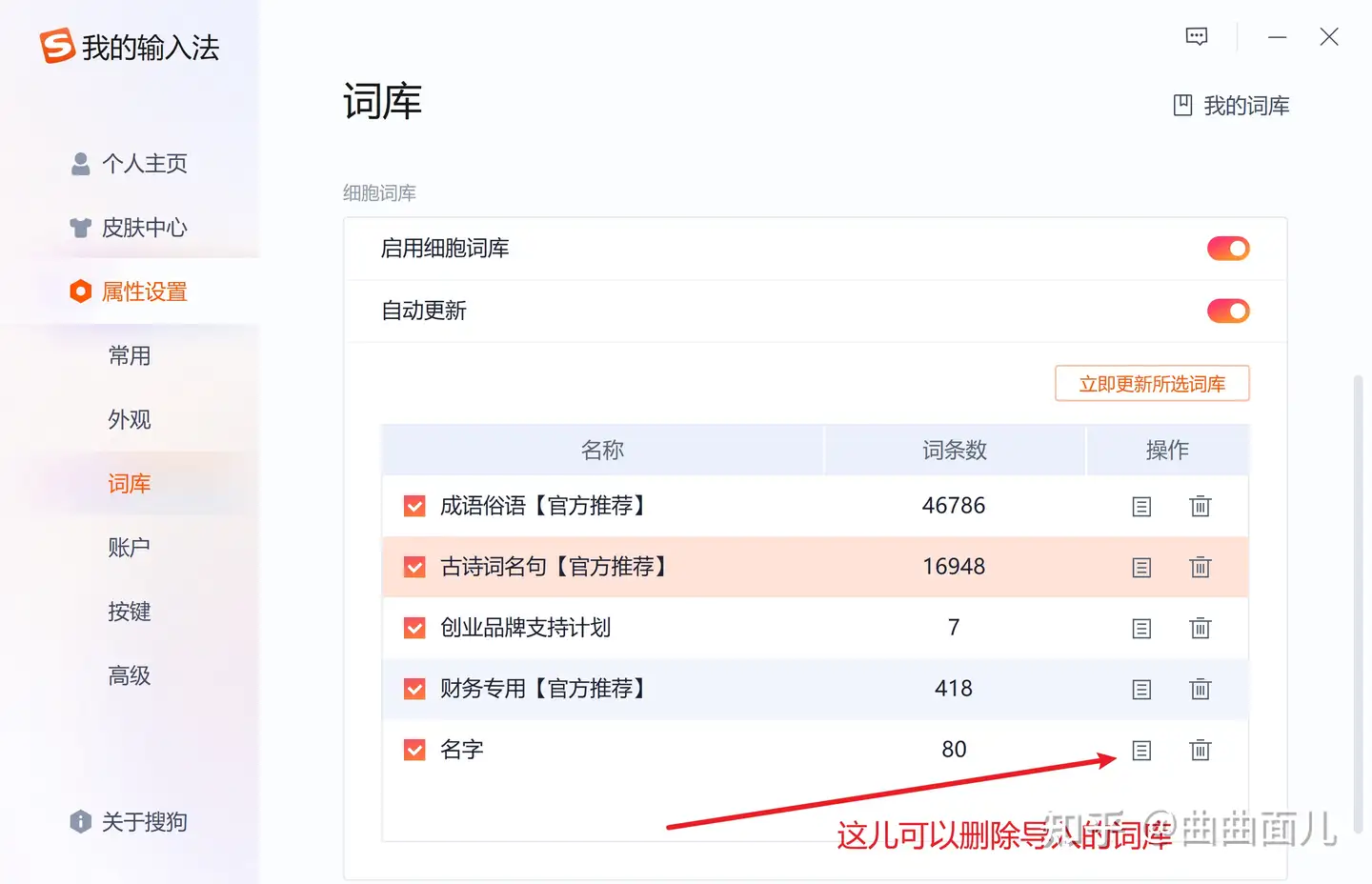Image resolution: width=1372 pixels, height=884 pixels.
Task: Click the 操作 column header
Action: pyautogui.click(x=1167, y=450)
